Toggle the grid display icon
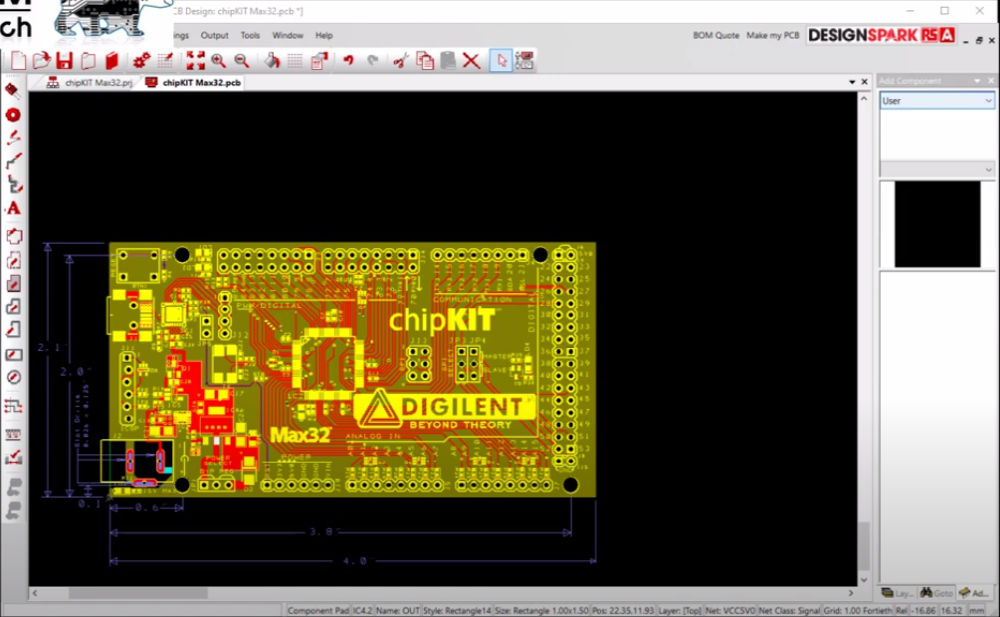Screen dimensions: 1000x617 point(295,61)
